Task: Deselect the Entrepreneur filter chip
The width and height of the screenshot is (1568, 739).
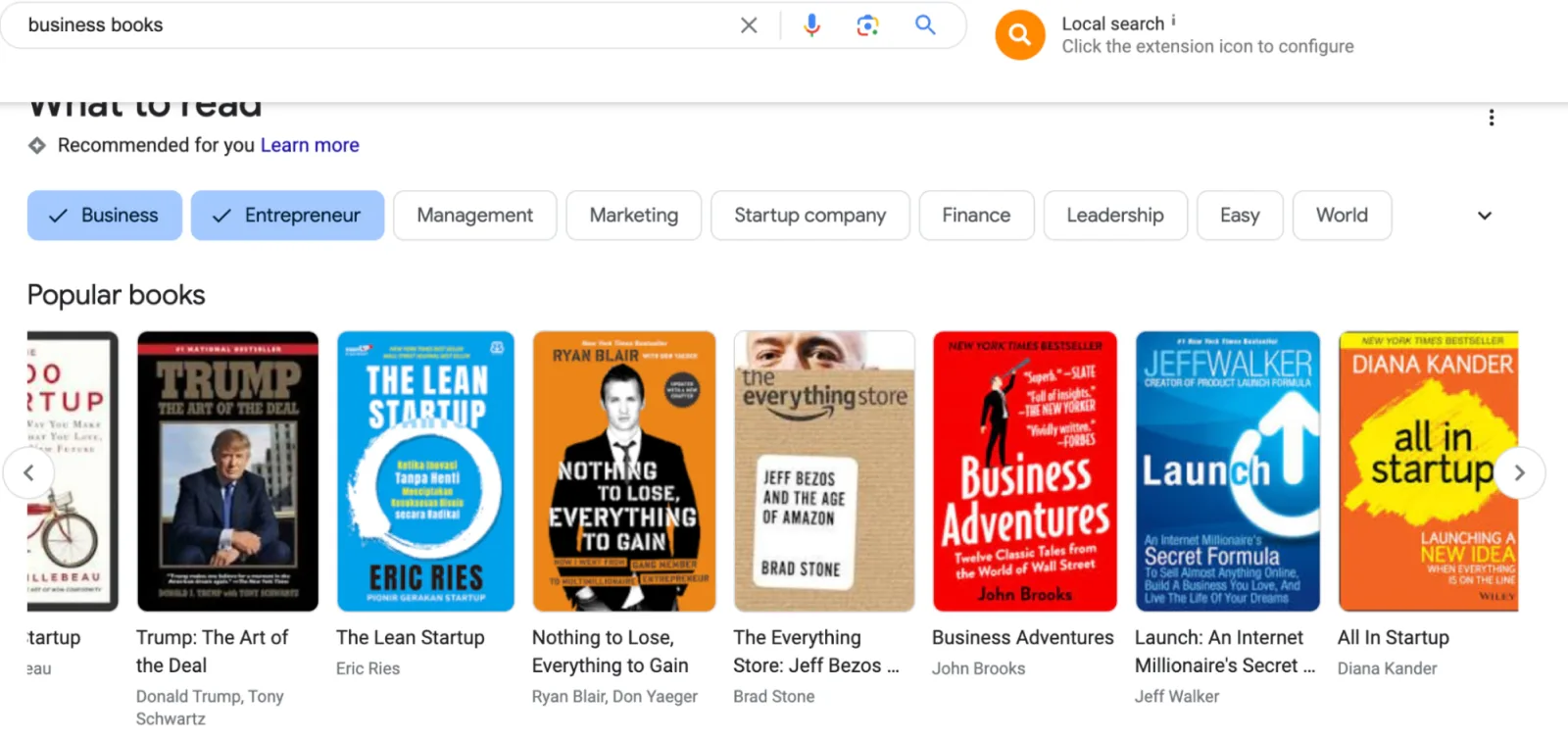Action: pos(287,216)
